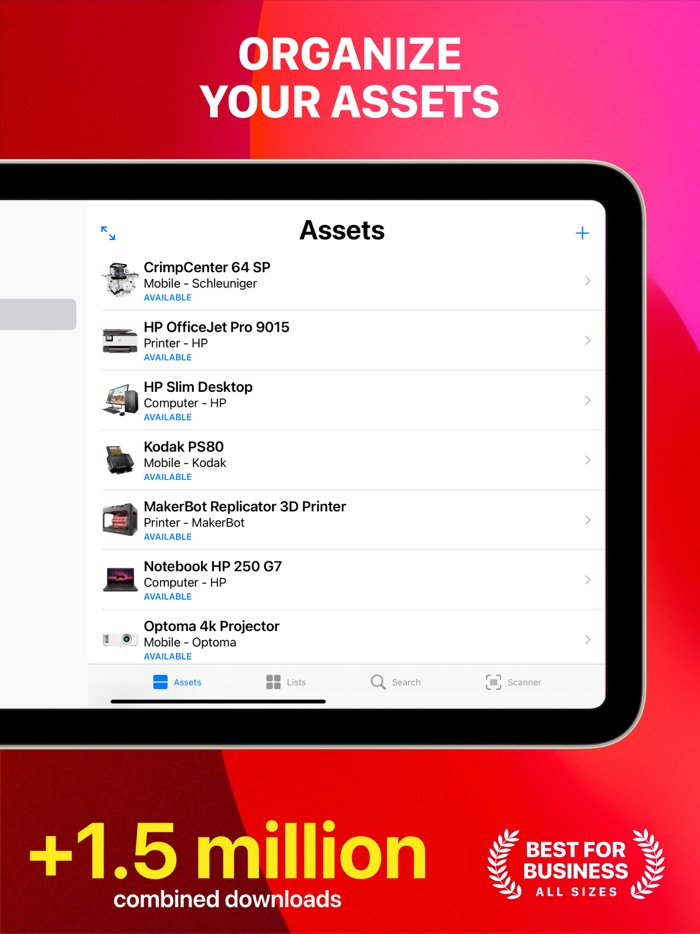
Task: Click the CrimpCenter 64 SP machine thumbnail
Action: click(x=120, y=280)
